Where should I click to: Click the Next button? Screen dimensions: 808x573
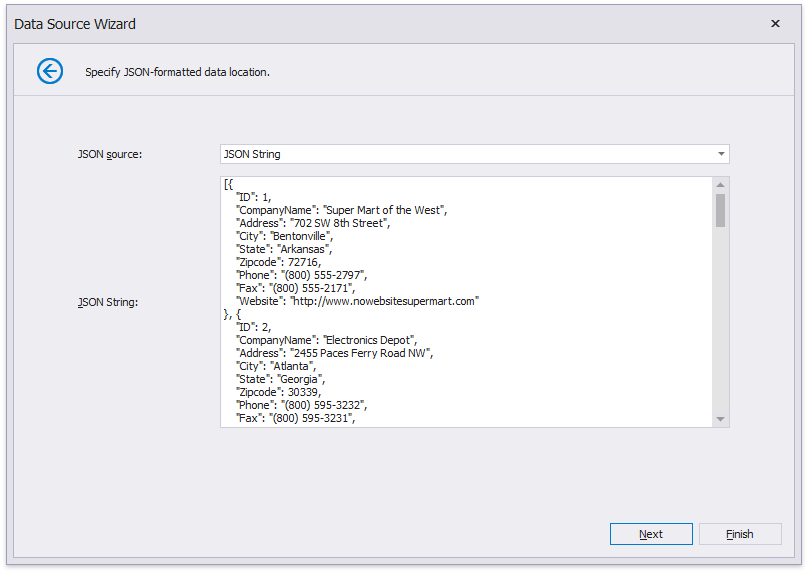click(x=650, y=534)
